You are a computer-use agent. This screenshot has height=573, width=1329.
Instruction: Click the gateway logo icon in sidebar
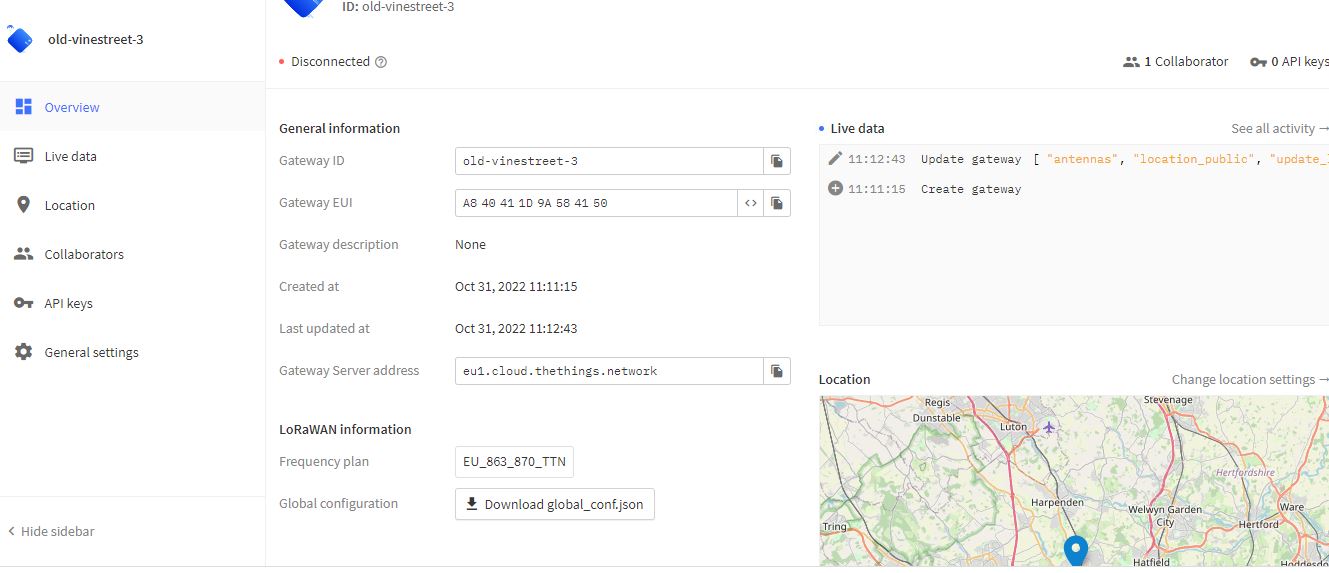(20, 40)
